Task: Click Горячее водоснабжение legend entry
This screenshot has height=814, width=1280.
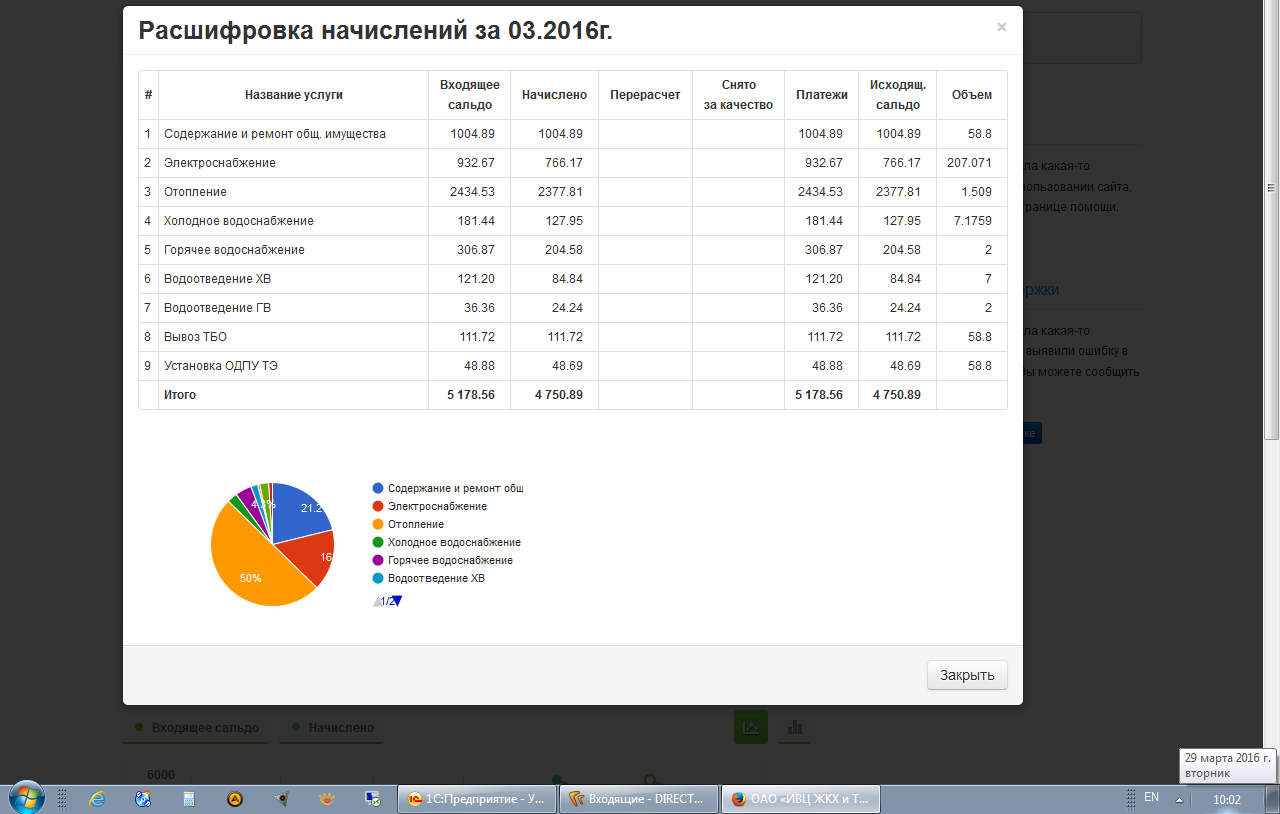Action: 450,560
